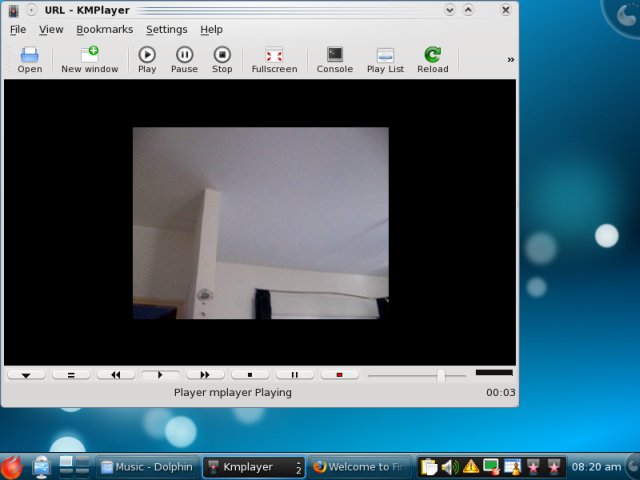Click the calendar organizer tray icon

513,467
